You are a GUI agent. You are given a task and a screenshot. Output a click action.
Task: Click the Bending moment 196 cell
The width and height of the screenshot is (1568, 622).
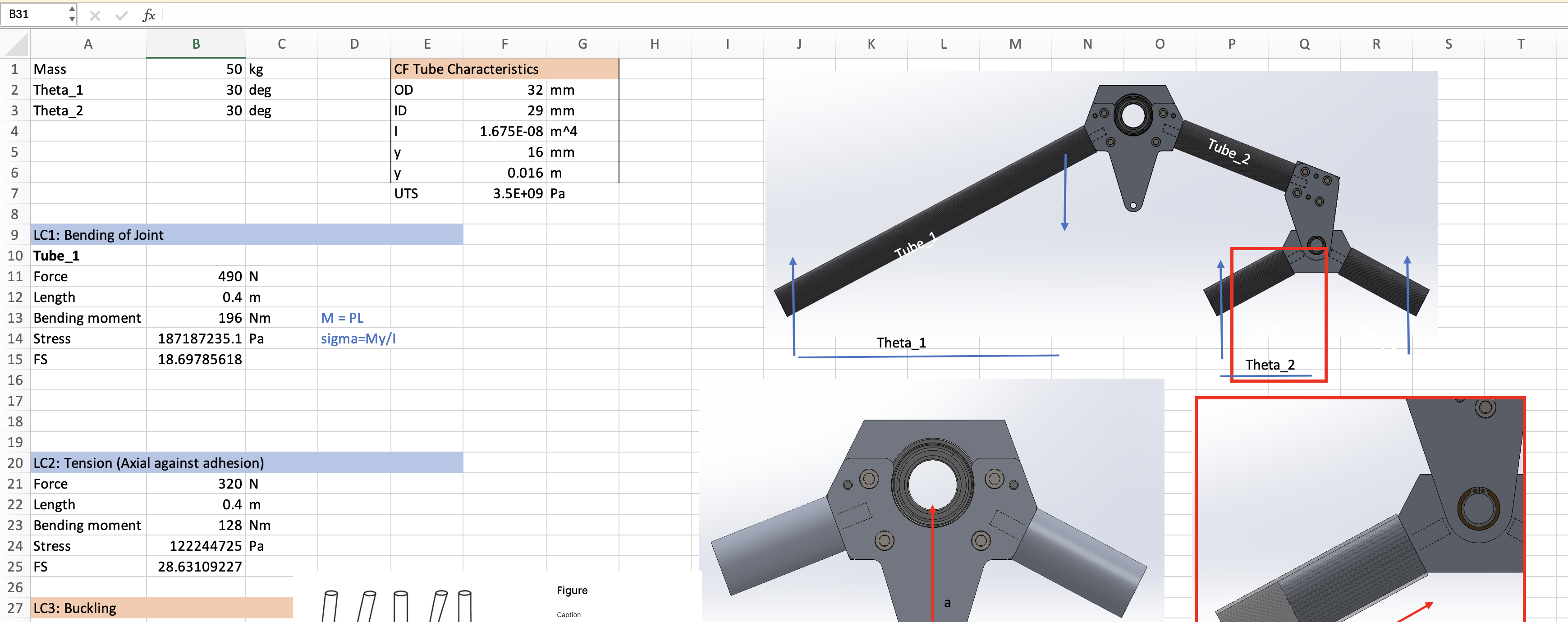196,317
